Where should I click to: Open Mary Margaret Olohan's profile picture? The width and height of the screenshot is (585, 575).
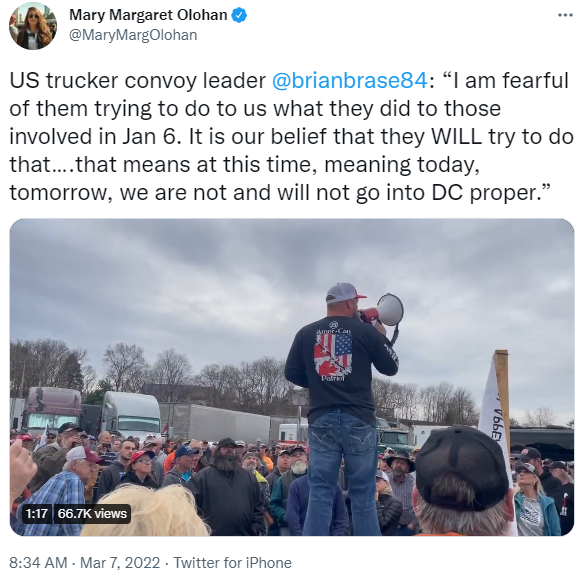(33, 26)
